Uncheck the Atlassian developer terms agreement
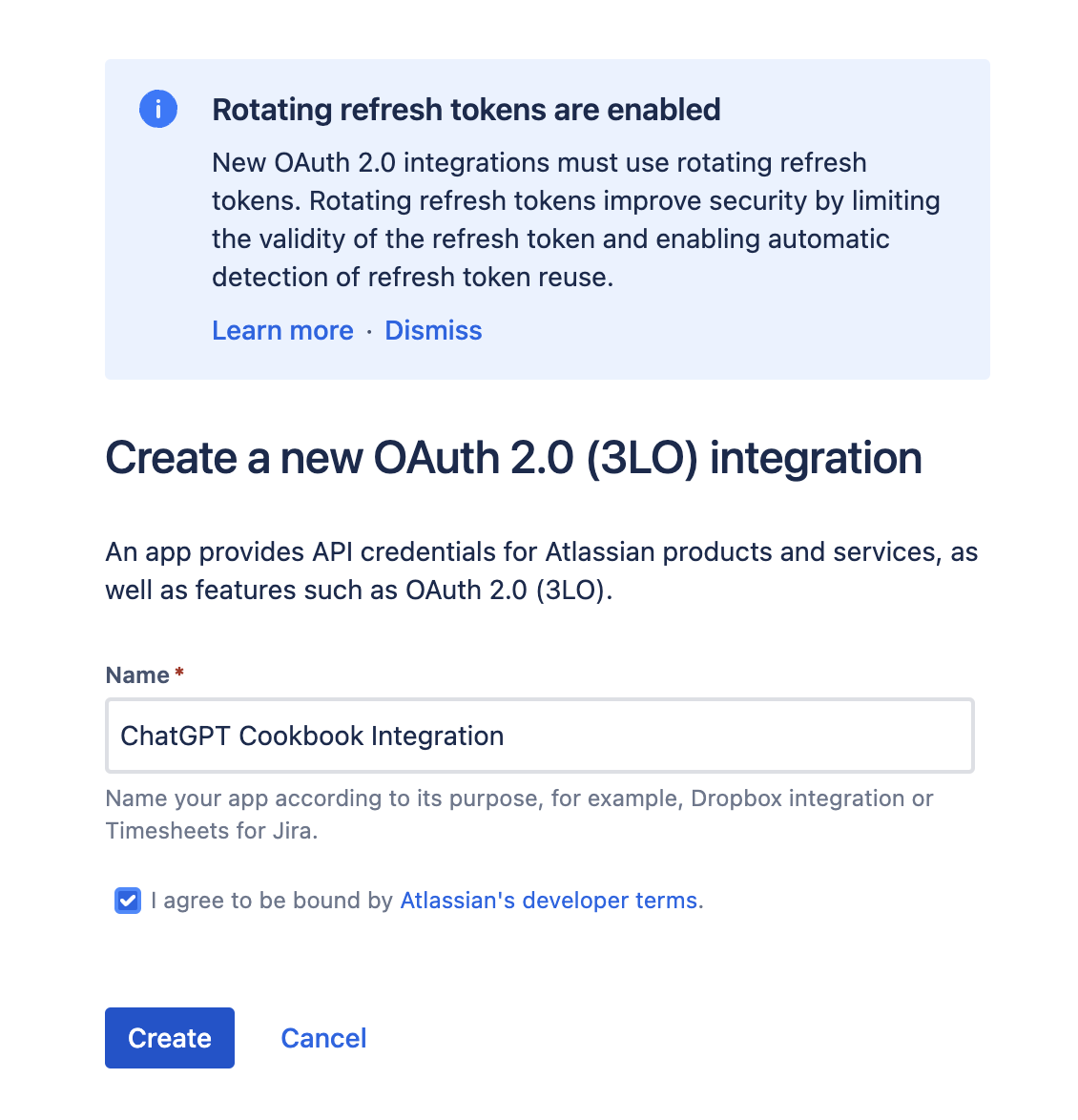The height and width of the screenshot is (1120, 1078). pyautogui.click(x=127, y=900)
